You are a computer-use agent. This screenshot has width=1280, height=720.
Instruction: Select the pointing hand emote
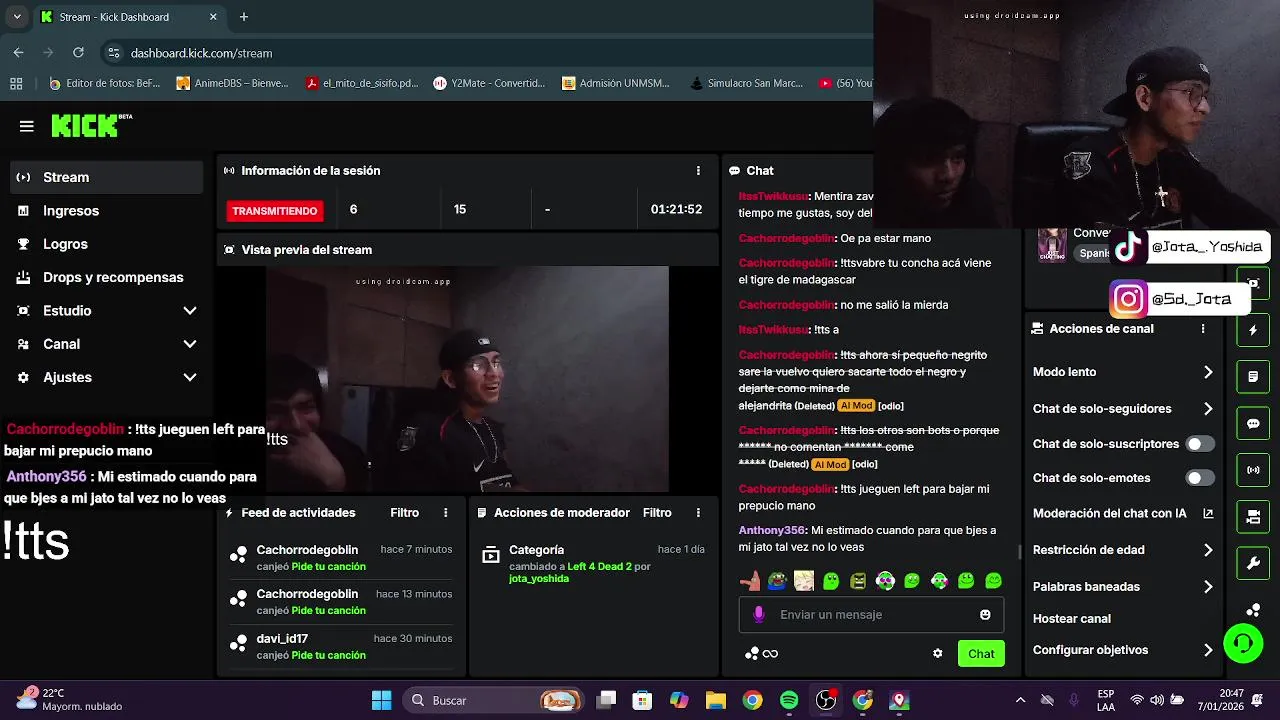pyautogui.click(x=750, y=580)
